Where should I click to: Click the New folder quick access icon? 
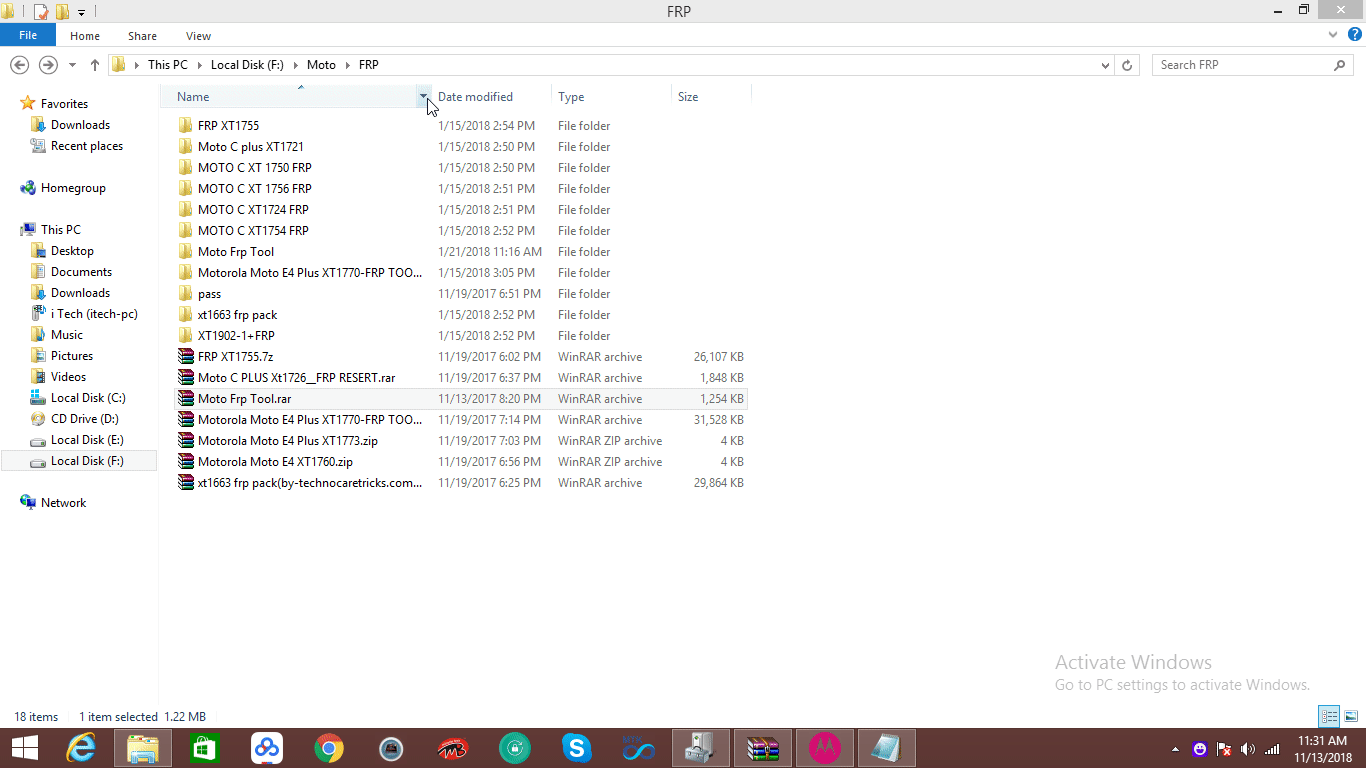point(62,12)
